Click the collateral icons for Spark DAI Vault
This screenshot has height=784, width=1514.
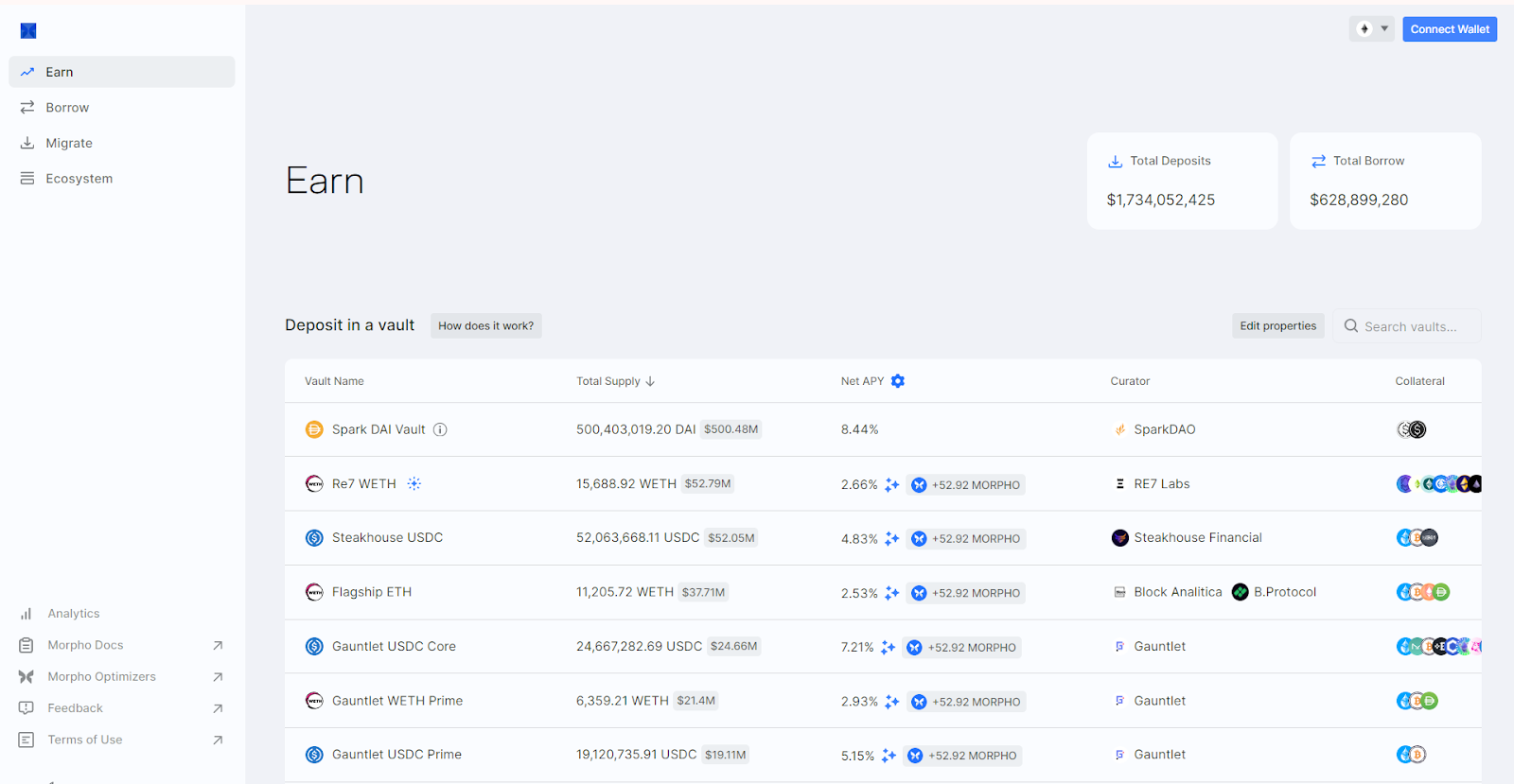(x=1412, y=429)
